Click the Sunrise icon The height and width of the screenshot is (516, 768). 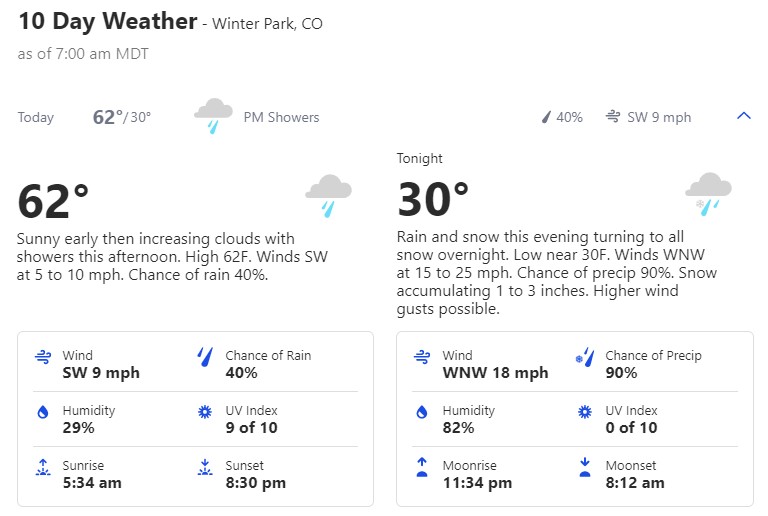click(x=43, y=468)
